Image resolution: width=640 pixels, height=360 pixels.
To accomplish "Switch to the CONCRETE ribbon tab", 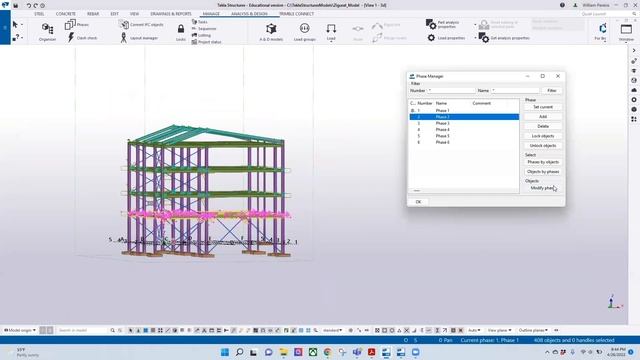I will coord(66,13).
